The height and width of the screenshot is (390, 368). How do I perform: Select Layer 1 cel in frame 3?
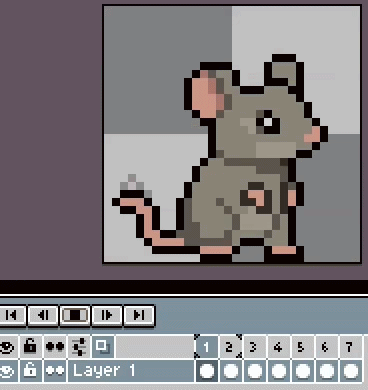pyautogui.click(x=254, y=371)
